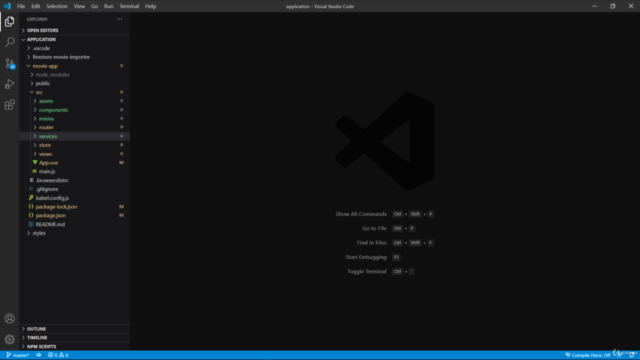The image size is (640, 360).
Task: Open the Accounts icon in activity bar
Action: click(x=9, y=318)
